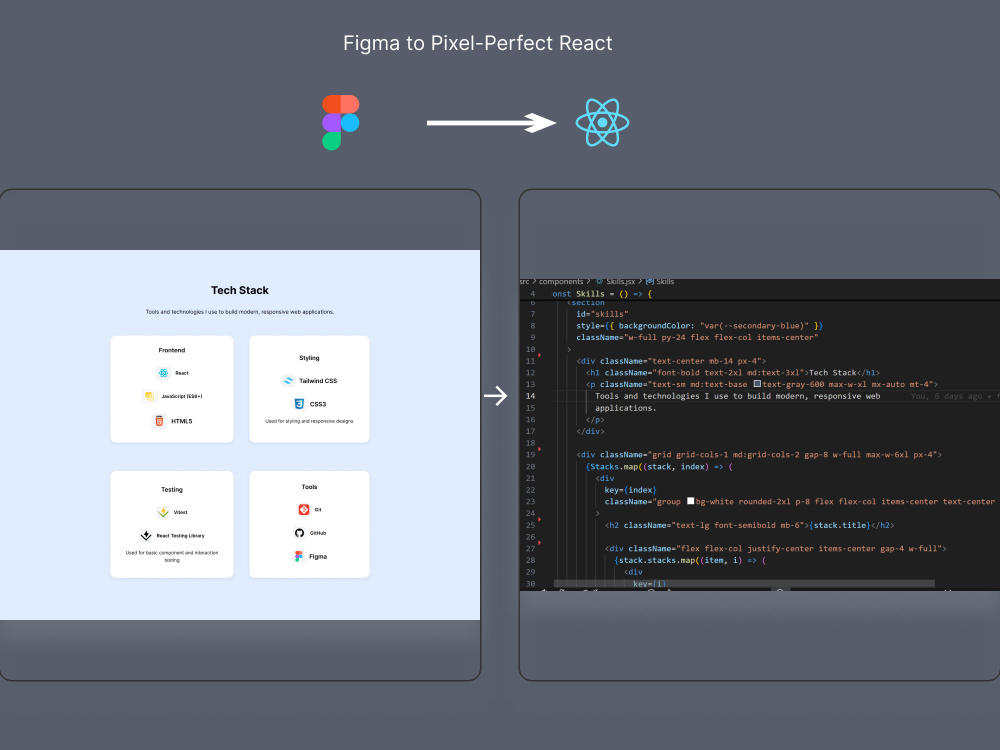
Task: Click the GitHub icon in Tools card
Action: pyautogui.click(x=299, y=533)
